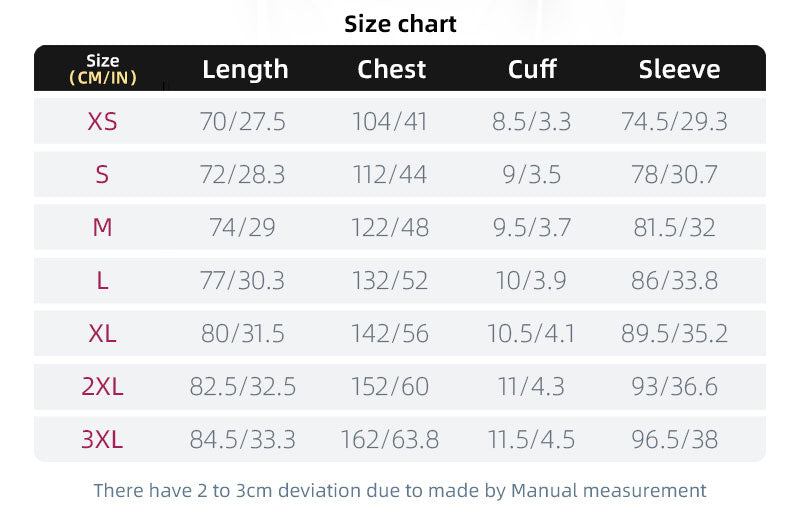800x531 pixels.
Task: Select the 10/3.9 cuff value
Action: pyautogui.click(x=532, y=281)
